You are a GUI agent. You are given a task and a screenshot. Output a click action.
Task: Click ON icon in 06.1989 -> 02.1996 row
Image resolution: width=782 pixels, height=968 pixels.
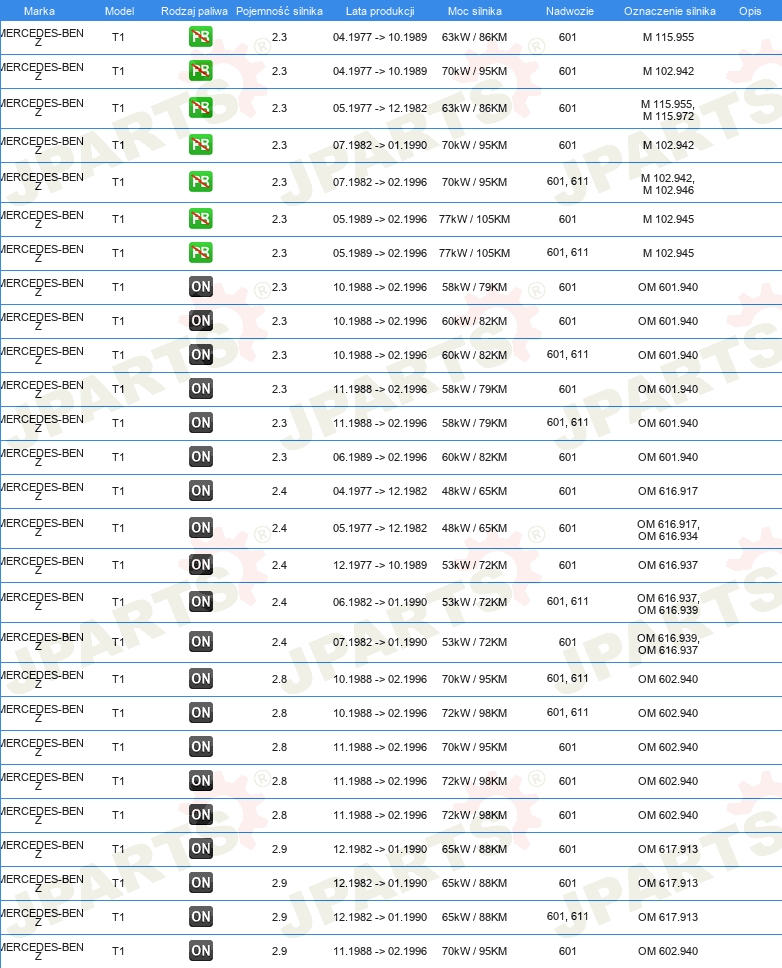[x=201, y=456]
